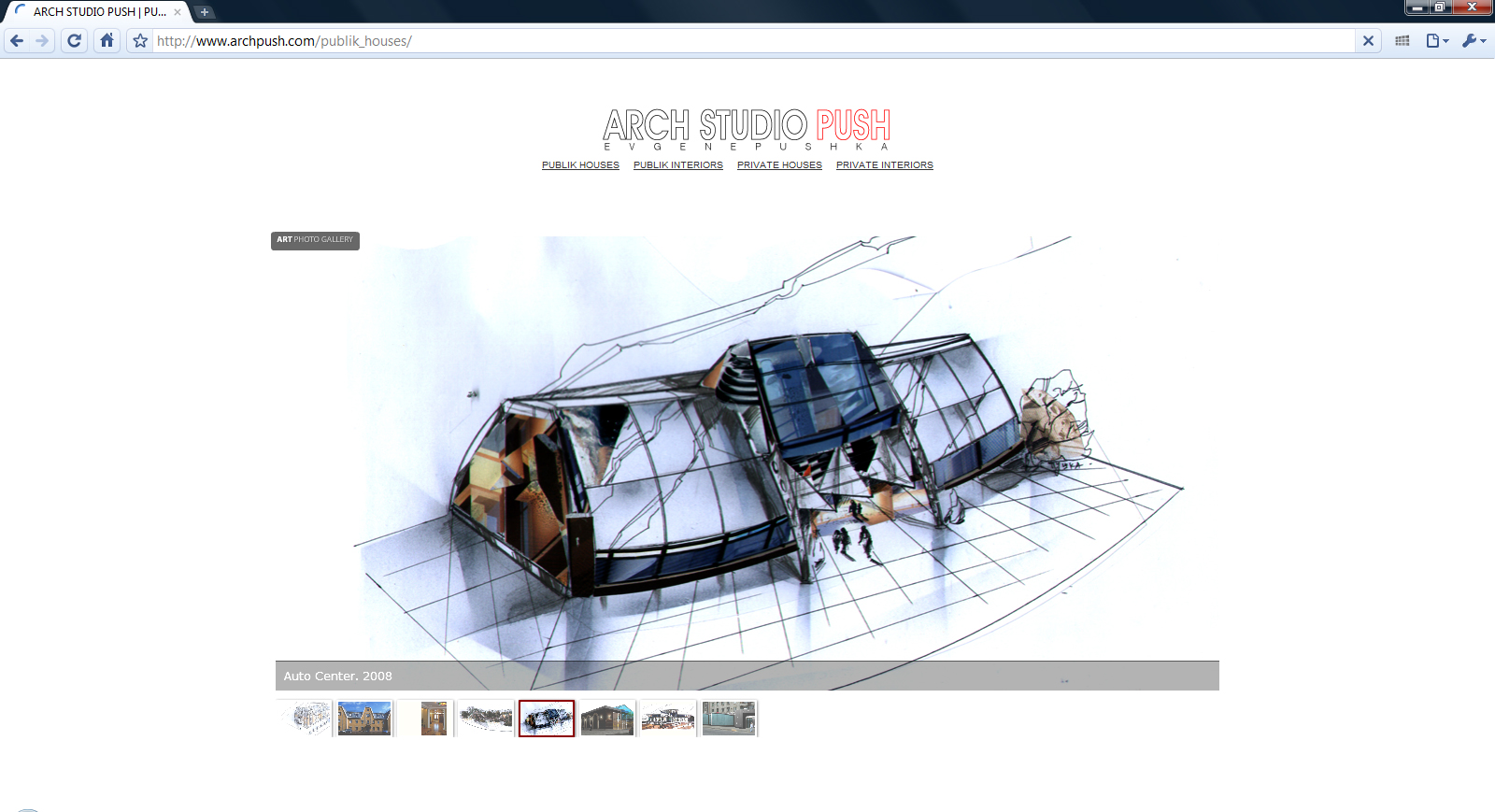Open the grid icon beside the page menu
This screenshot has height=812, width=1495.
[1402, 41]
